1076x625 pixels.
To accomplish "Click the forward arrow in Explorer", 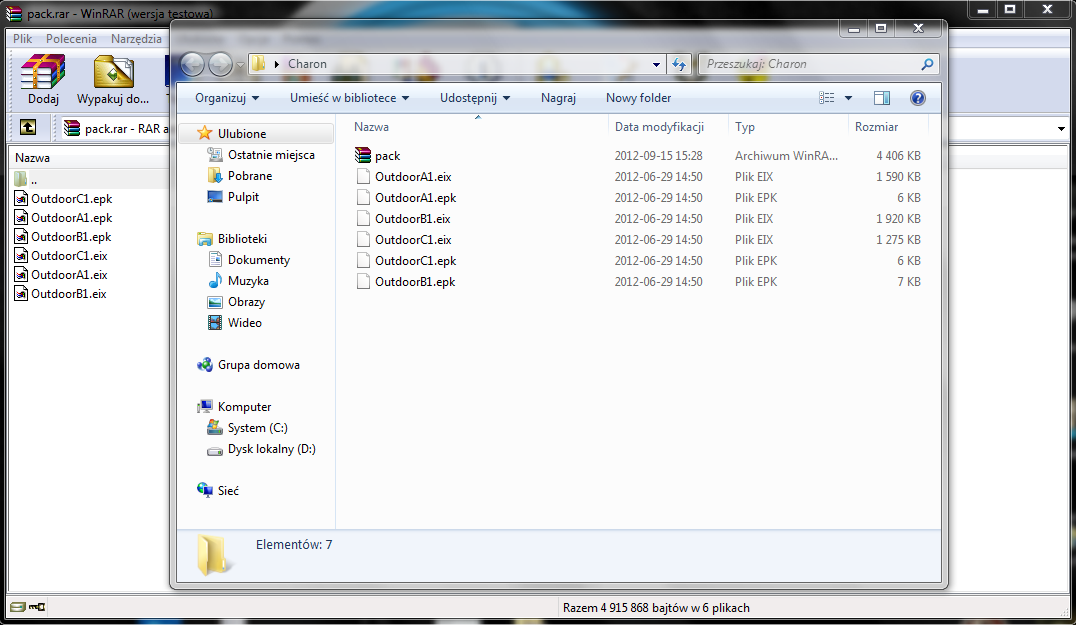I will coord(220,64).
